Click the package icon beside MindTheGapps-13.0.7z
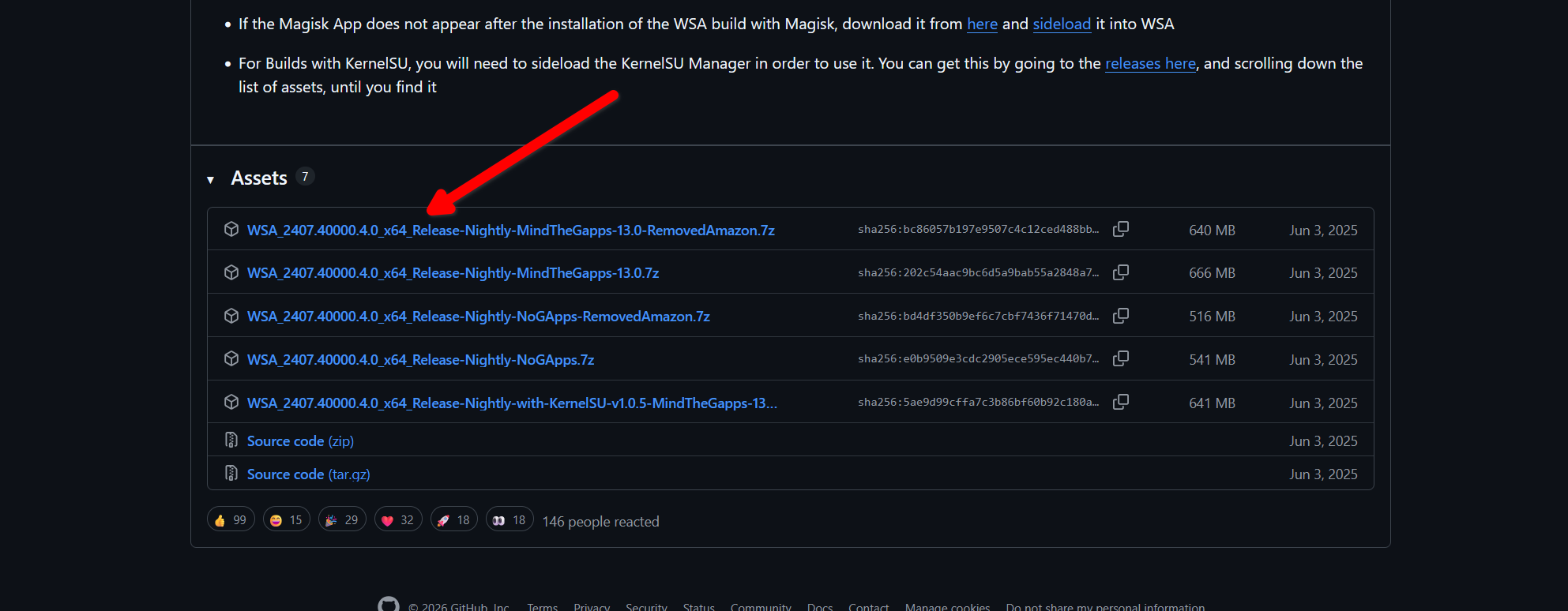The width and height of the screenshot is (1568, 611). pyautogui.click(x=231, y=272)
